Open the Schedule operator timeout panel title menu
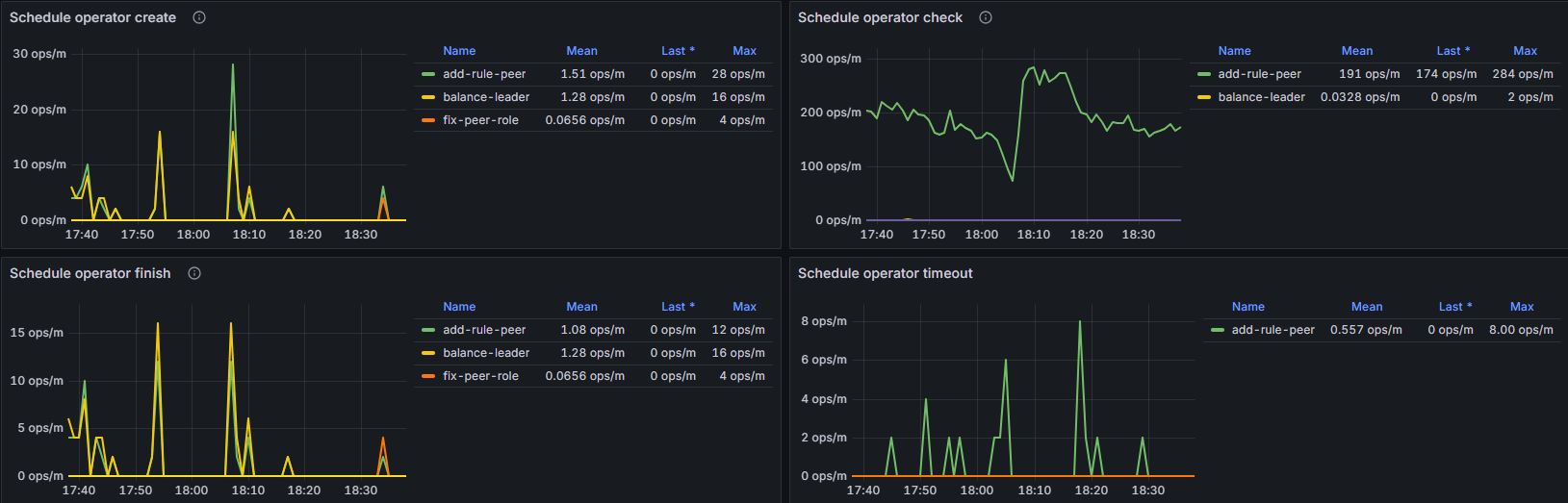The image size is (1568, 503). 885,273
